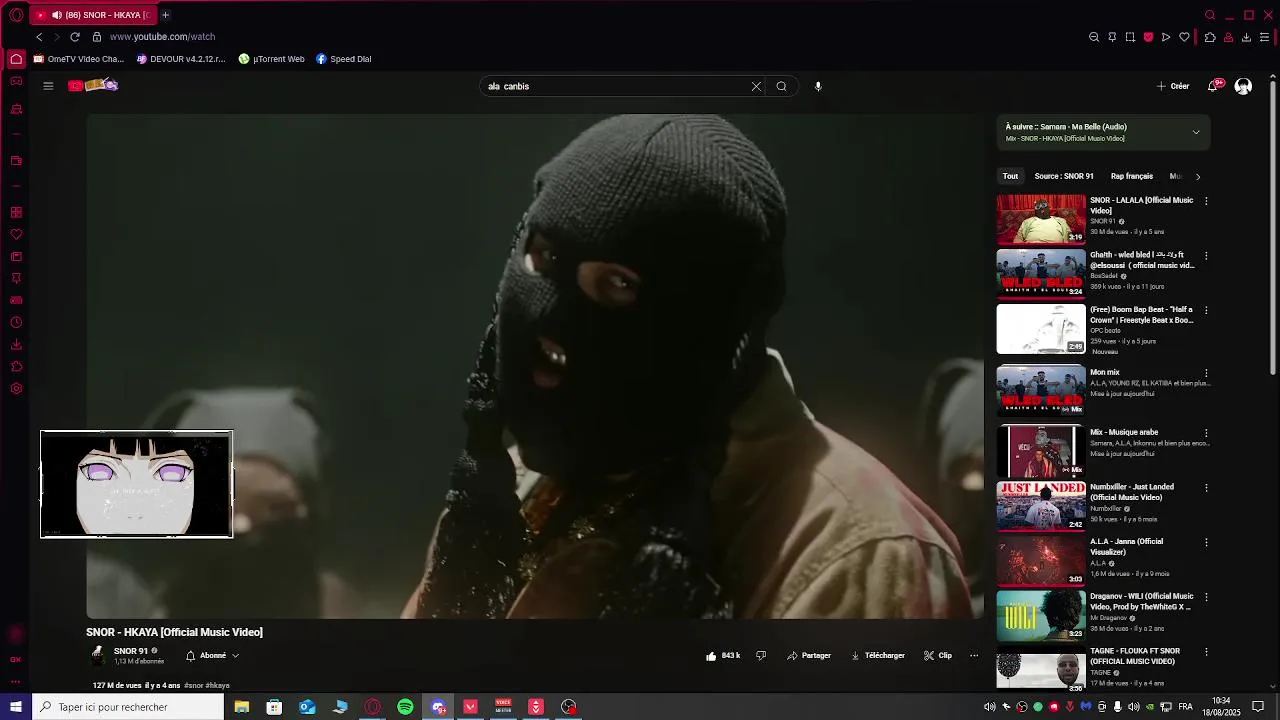Open Windows Start menu

click(16, 707)
